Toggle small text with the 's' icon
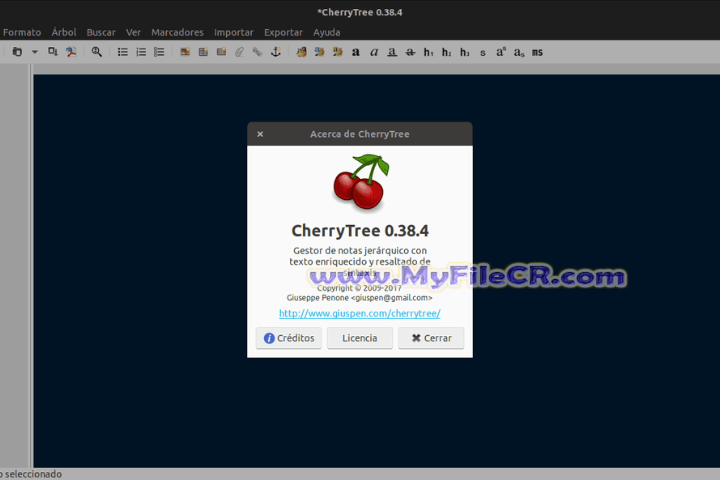Viewport: 720px width, 480px height. tap(483, 52)
